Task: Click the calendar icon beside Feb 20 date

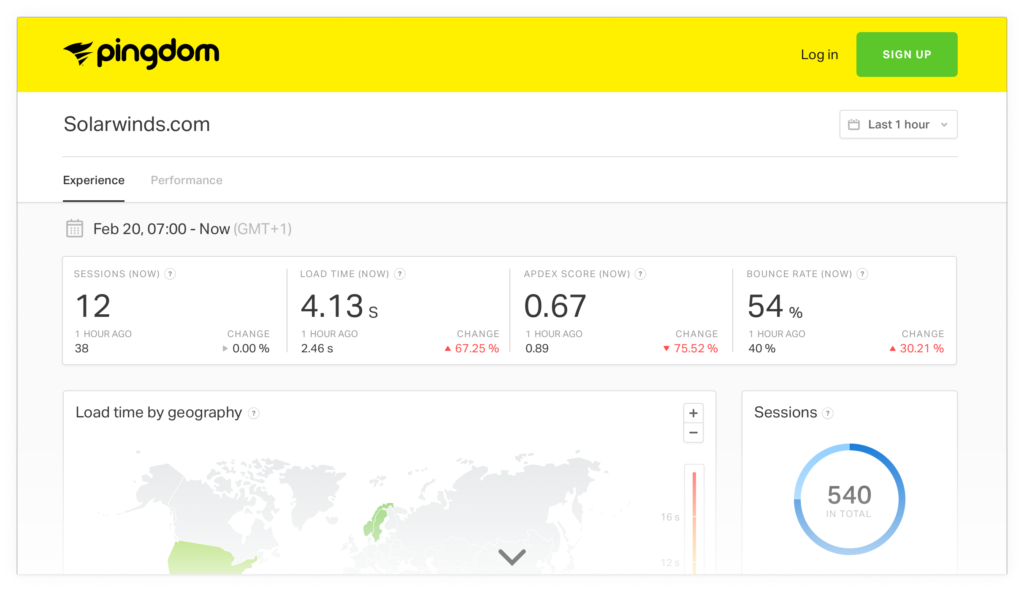Action: click(x=74, y=227)
